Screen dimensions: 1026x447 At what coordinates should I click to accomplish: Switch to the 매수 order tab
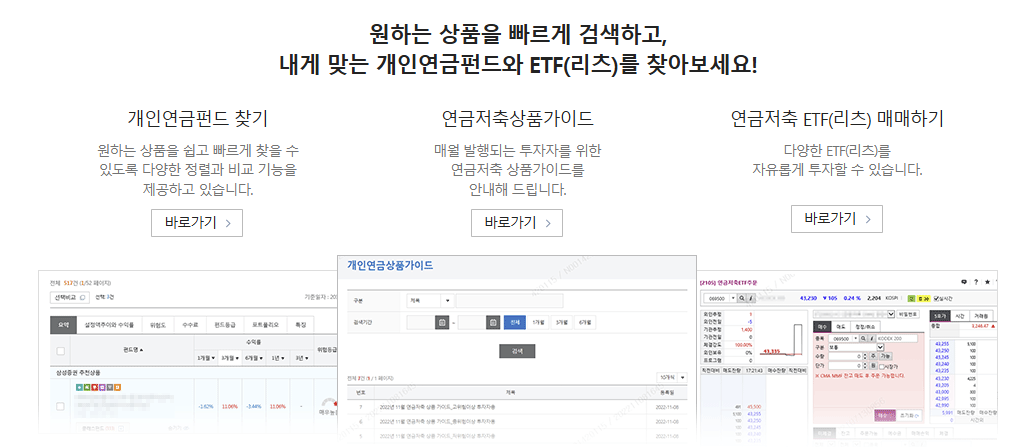tap(823, 327)
